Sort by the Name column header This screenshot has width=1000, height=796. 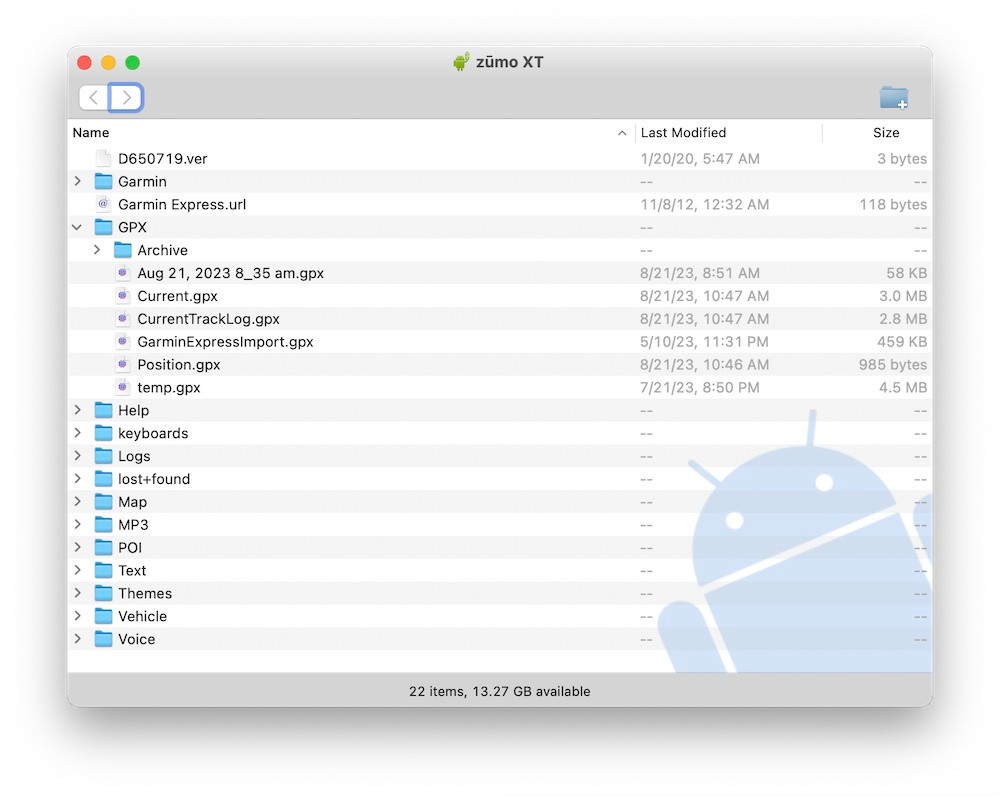tap(91, 133)
